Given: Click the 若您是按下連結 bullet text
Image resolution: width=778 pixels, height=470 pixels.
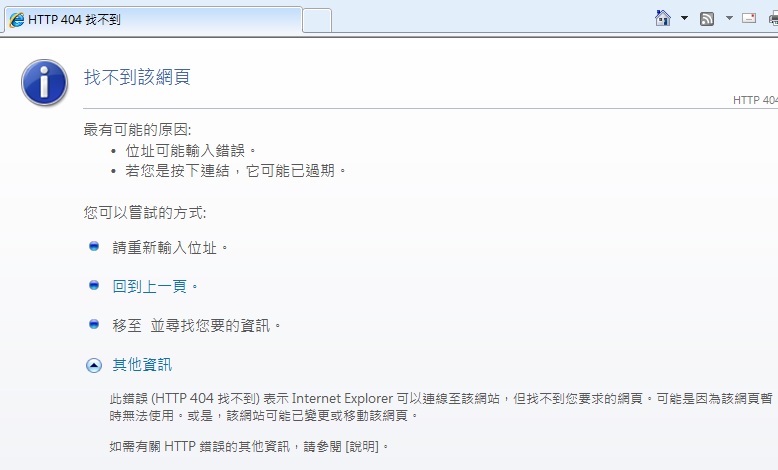Looking at the screenshot, I should click(236, 171).
